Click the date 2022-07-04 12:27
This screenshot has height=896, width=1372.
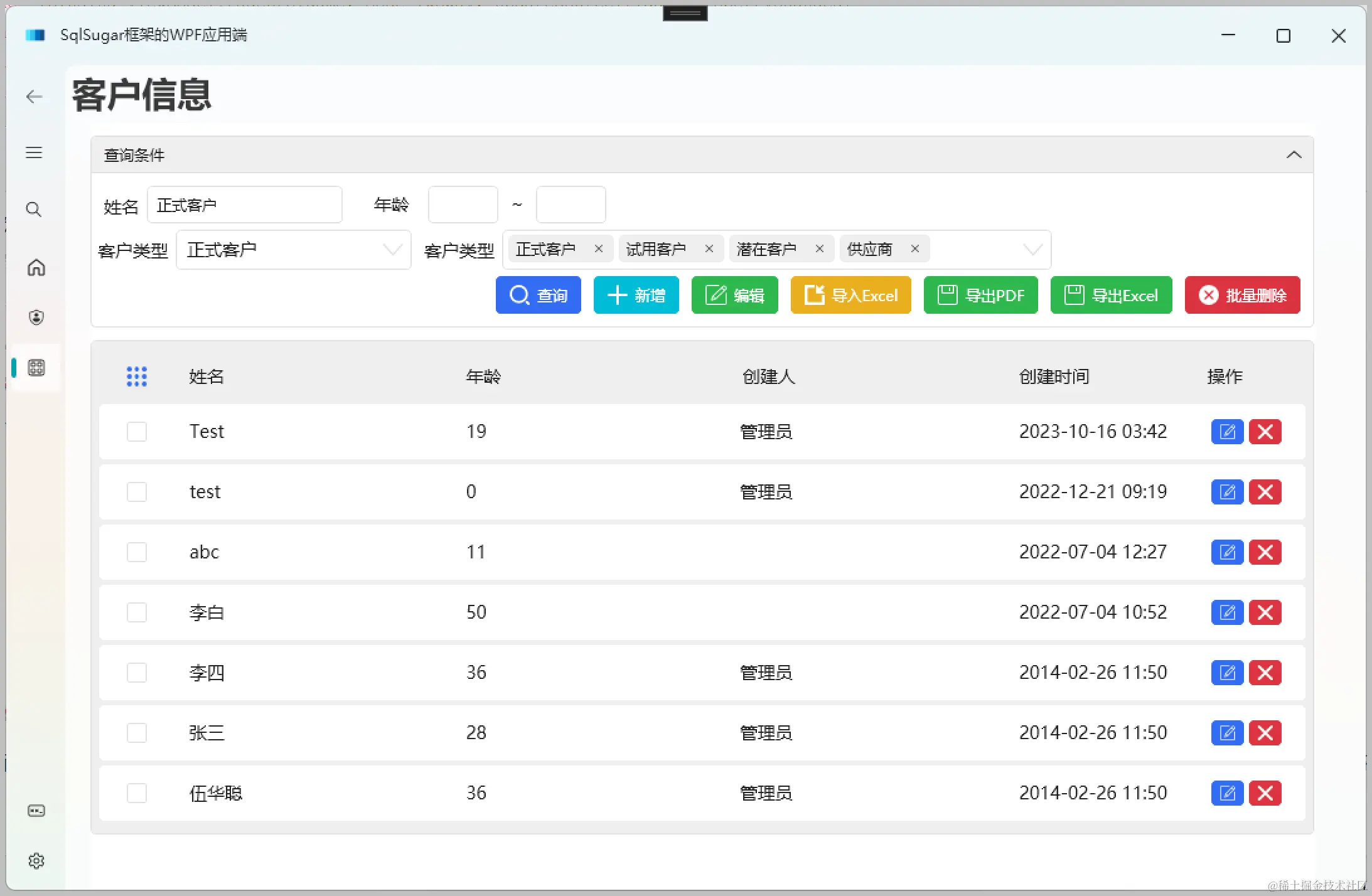pos(1093,552)
